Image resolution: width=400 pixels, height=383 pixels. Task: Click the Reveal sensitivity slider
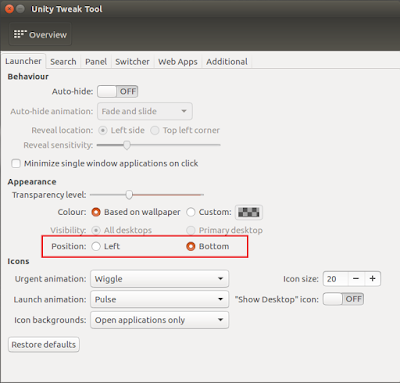pos(158,145)
